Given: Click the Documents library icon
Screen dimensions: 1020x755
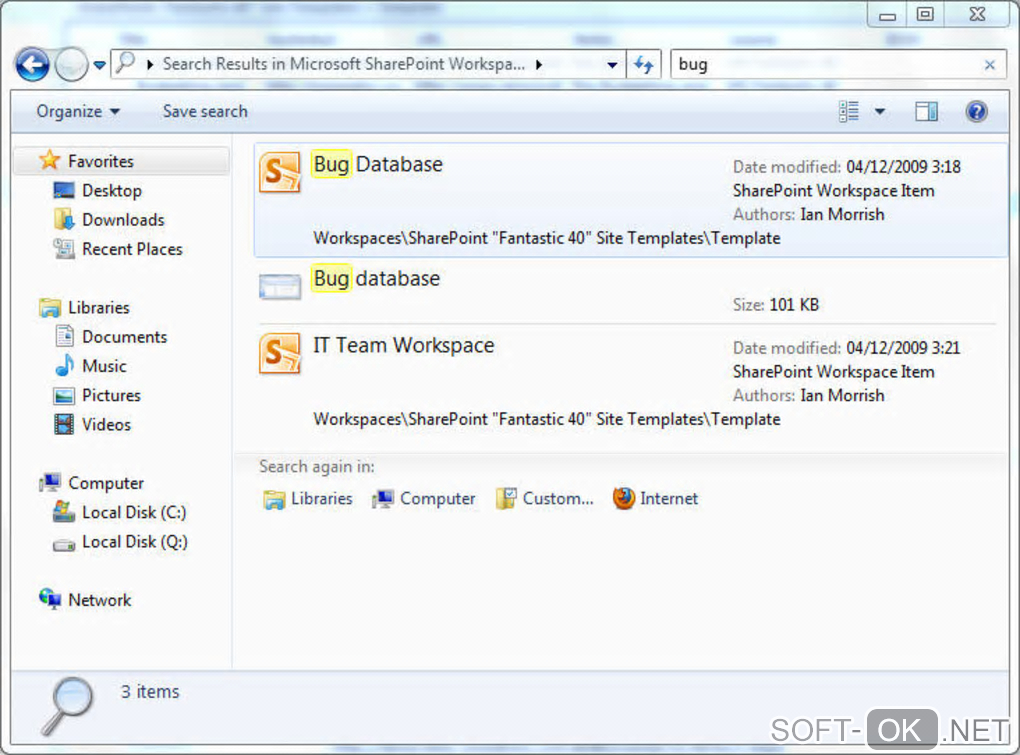Looking at the screenshot, I should (x=64, y=336).
